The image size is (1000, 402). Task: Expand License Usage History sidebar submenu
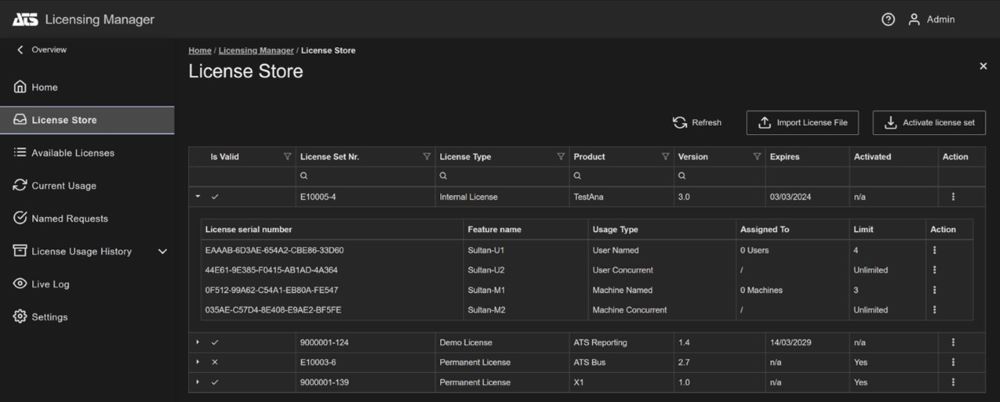[162, 251]
